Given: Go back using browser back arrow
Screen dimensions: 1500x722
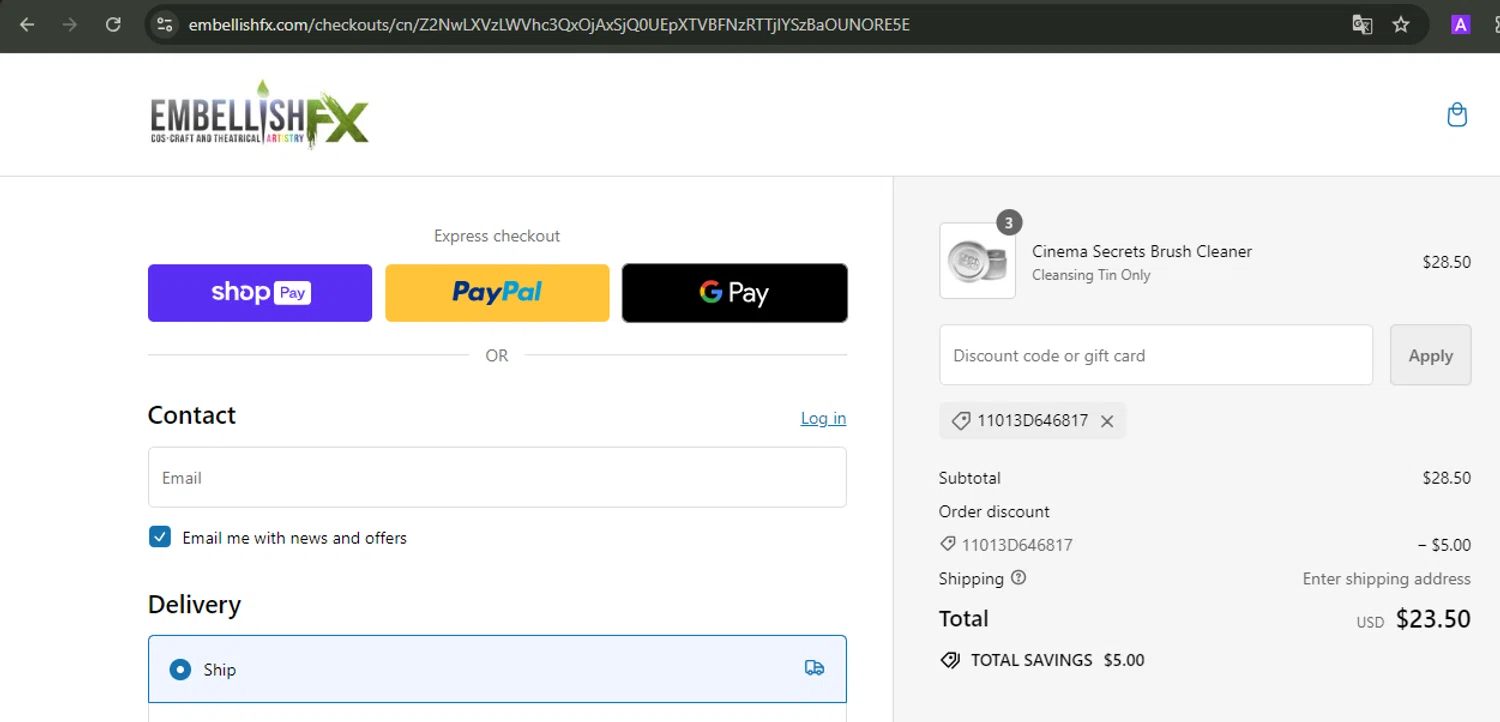Looking at the screenshot, I should click(x=27, y=25).
